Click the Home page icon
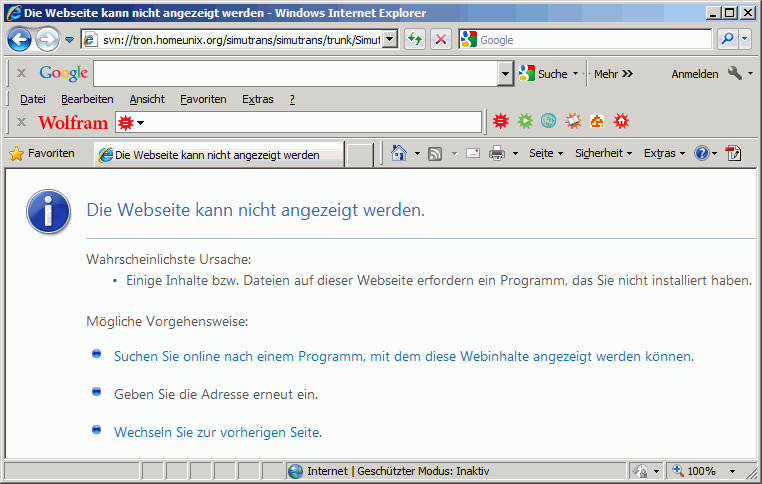This screenshot has width=762, height=484. (x=399, y=154)
